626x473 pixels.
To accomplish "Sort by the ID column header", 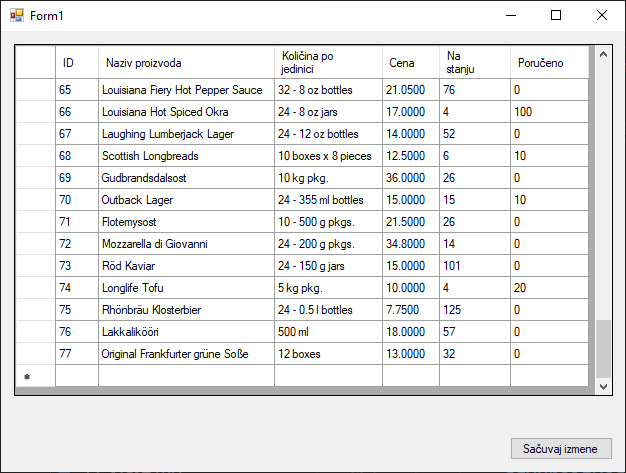I will (x=76, y=63).
